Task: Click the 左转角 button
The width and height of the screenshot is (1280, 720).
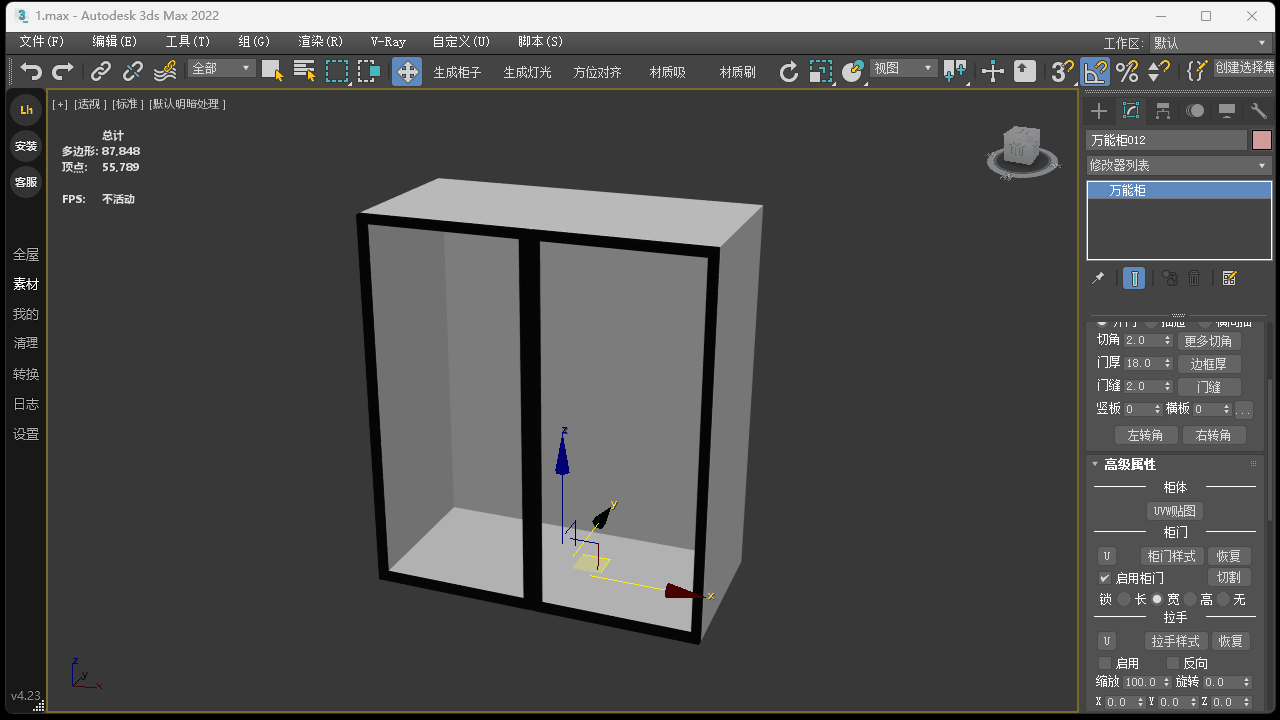Action: [x=1145, y=435]
